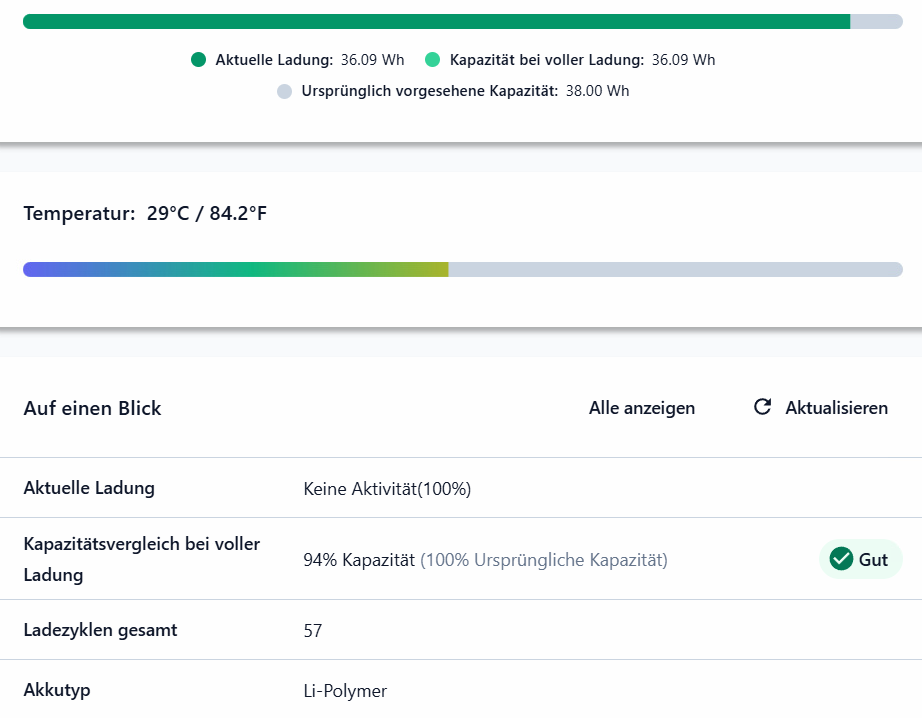Click Kapazitätsvergleich bei voller Ladung label
The width and height of the screenshot is (922, 718).
pos(142,559)
